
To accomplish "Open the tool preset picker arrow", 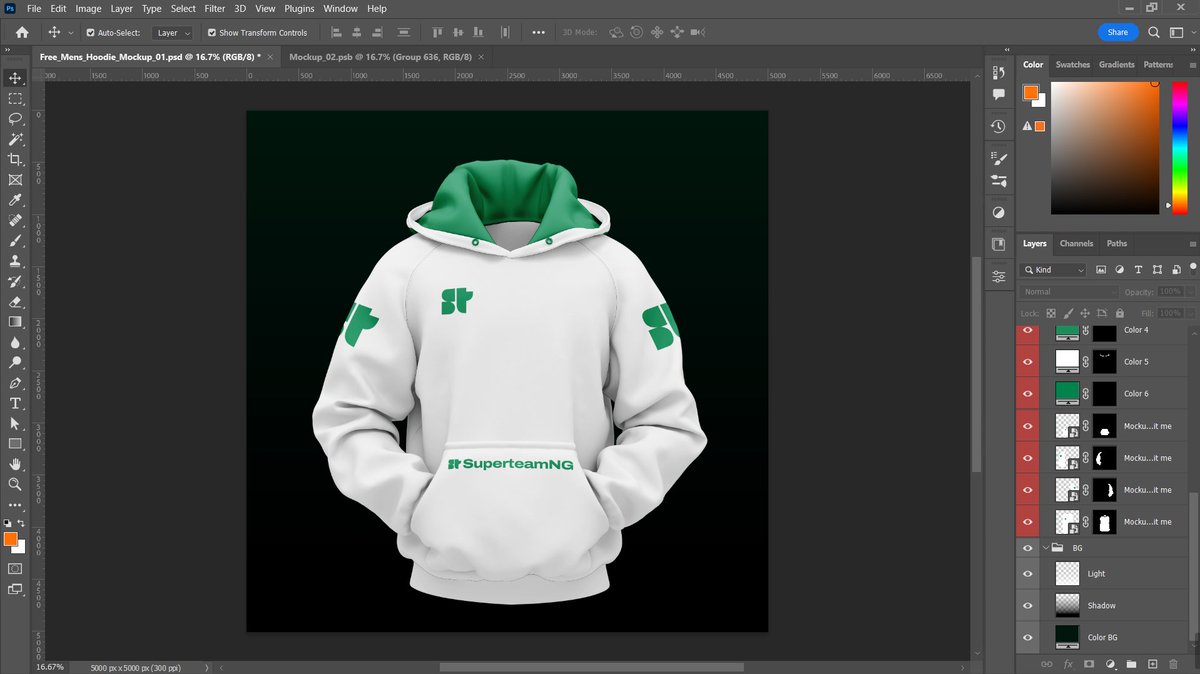I will [70, 33].
